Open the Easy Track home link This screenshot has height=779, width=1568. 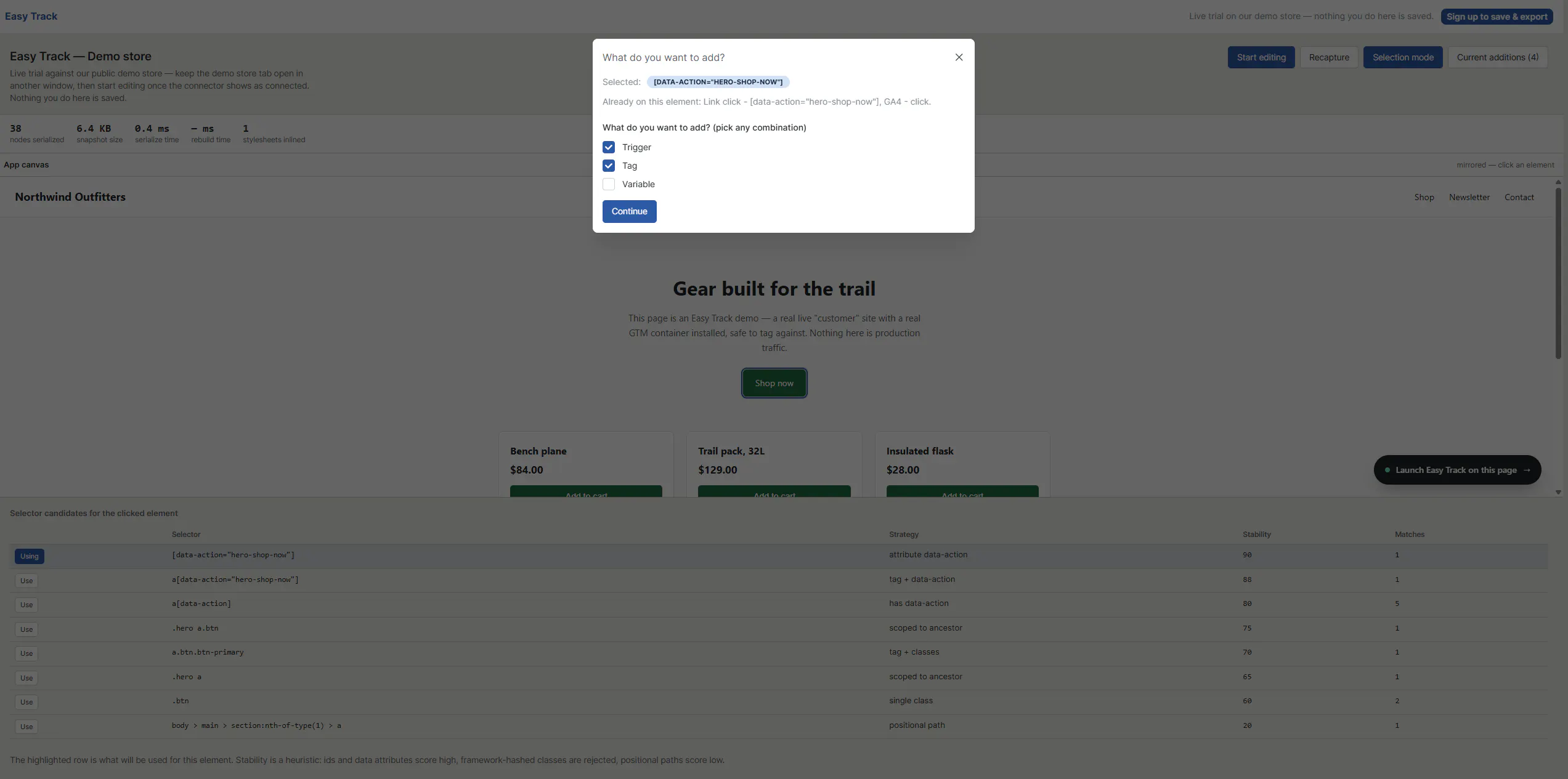point(31,16)
